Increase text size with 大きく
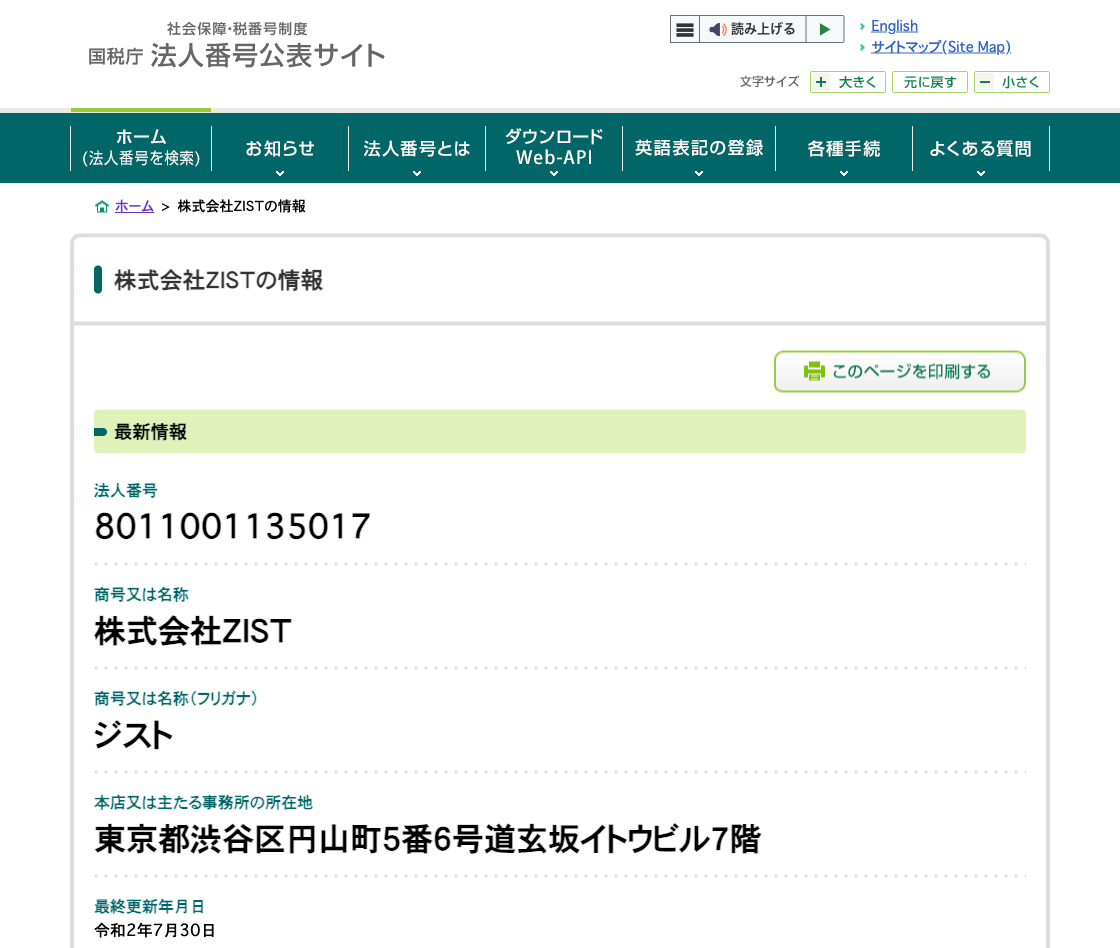 click(848, 82)
